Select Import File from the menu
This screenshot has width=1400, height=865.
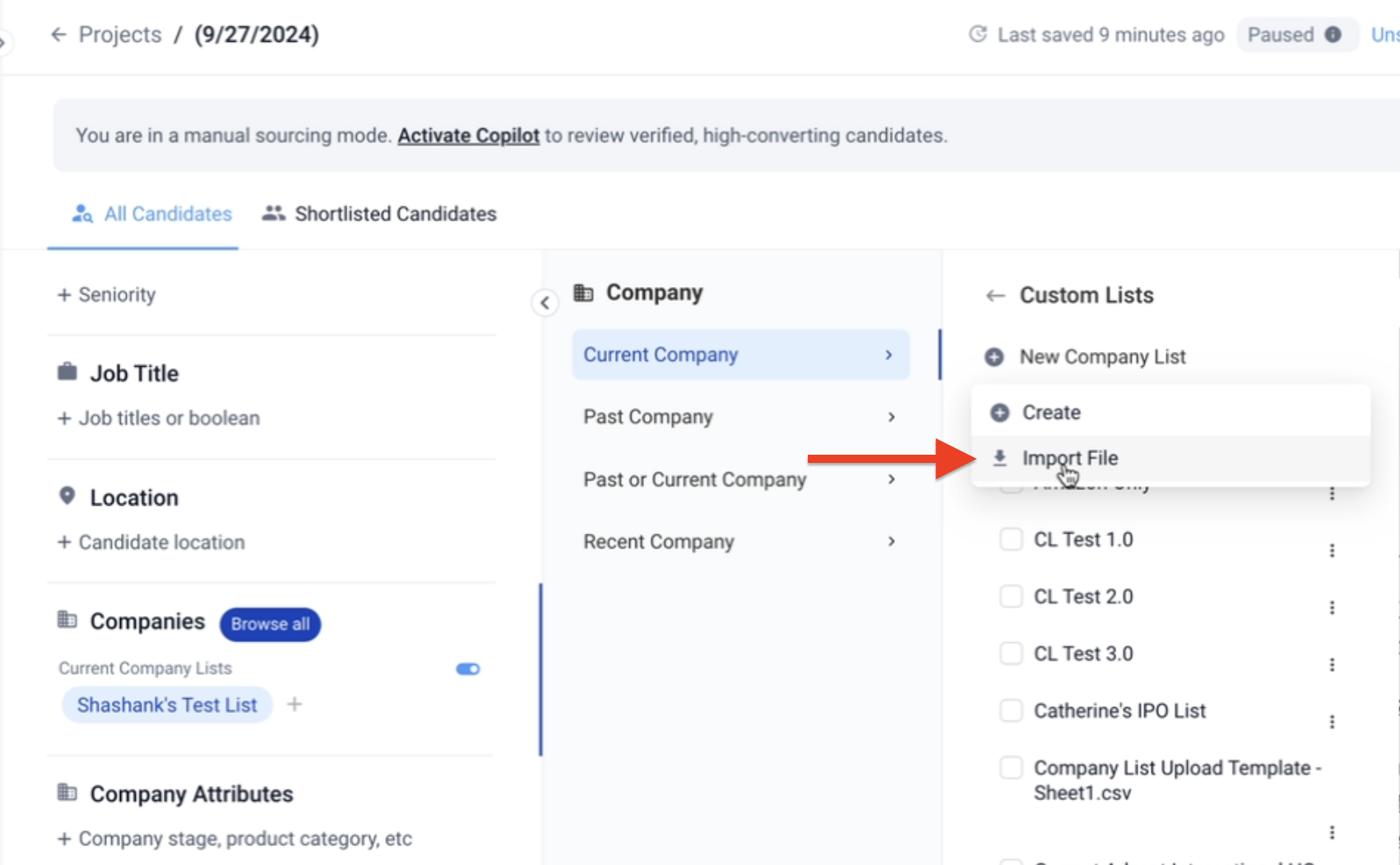coord(1069,458)
